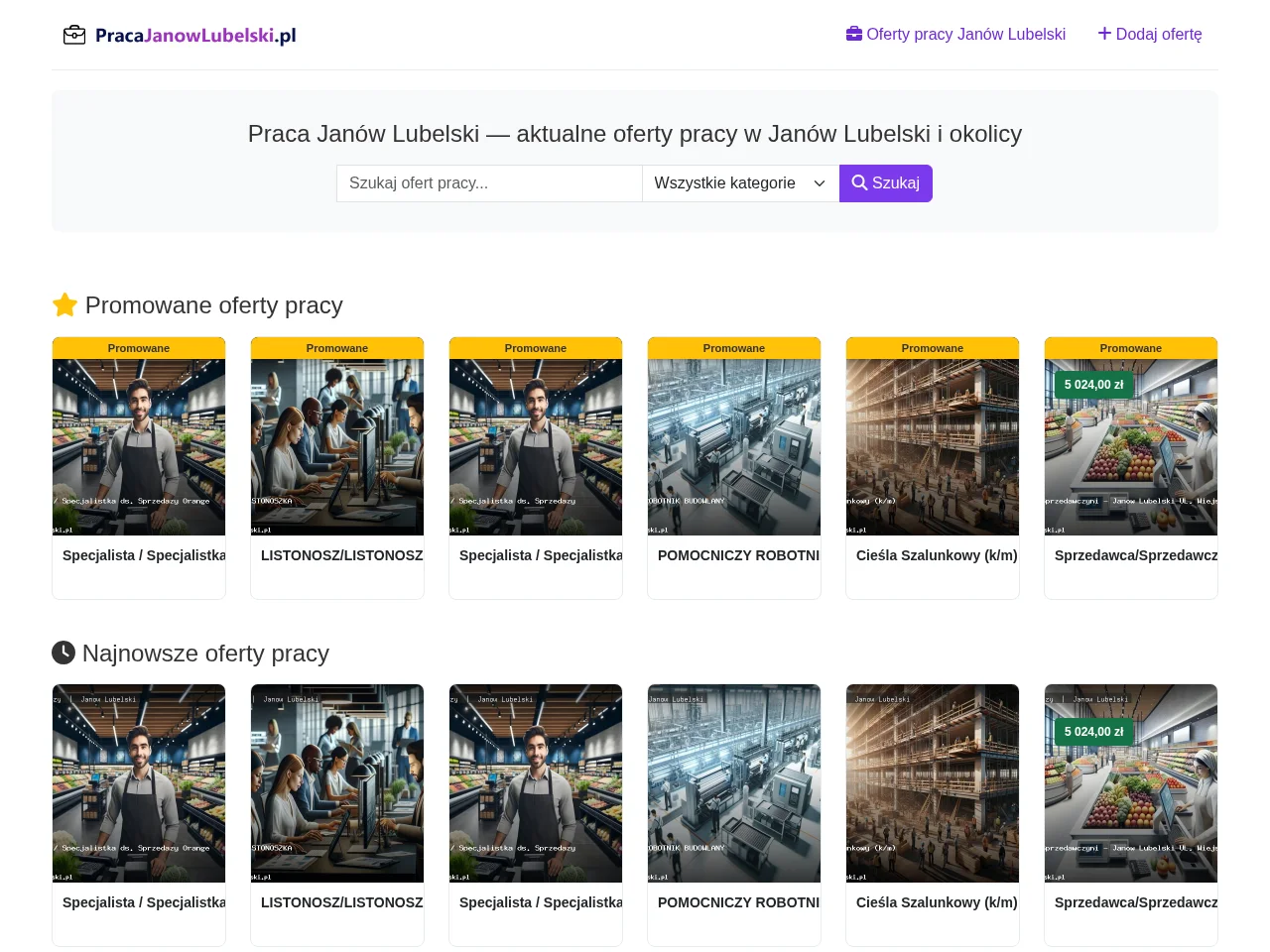The width and height of the screenshot is (1270, 952).
Task: Open newest Sprzedawca/Sprzedawcz card title
Action: tap(1136, 902)
